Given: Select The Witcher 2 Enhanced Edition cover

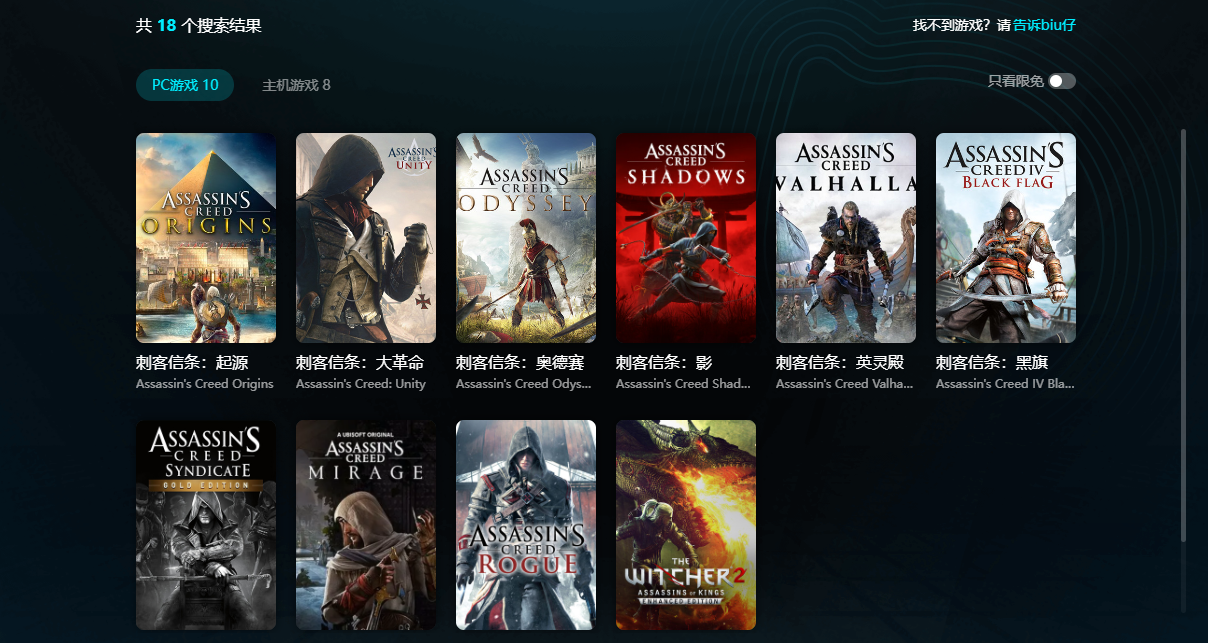Looking at the screenshot, I should pyautogui.click(x=685, y=525).
